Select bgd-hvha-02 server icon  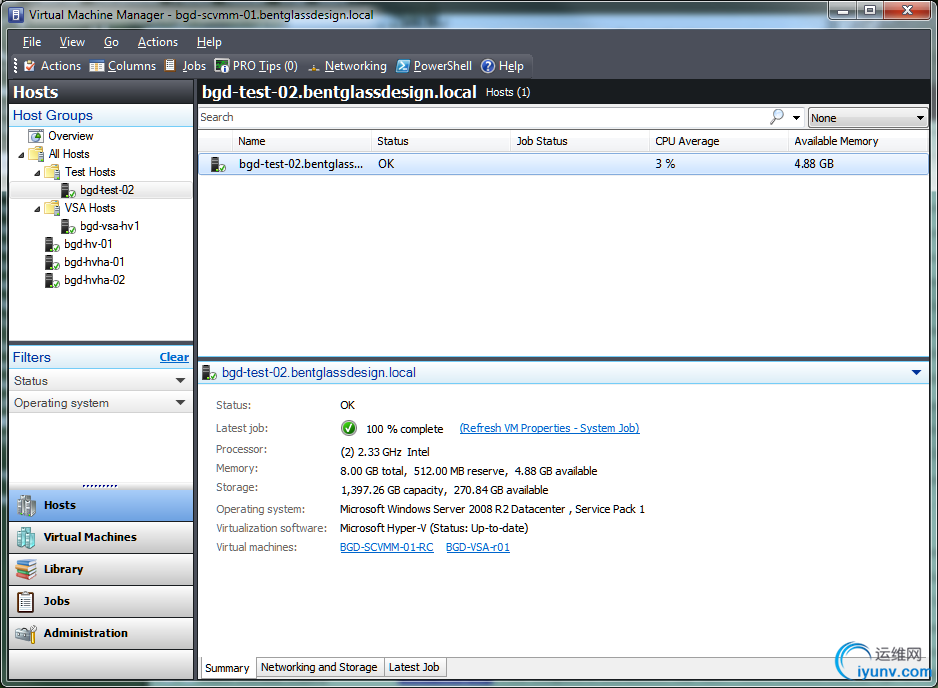pyautogui.click(x=53, y=280)
